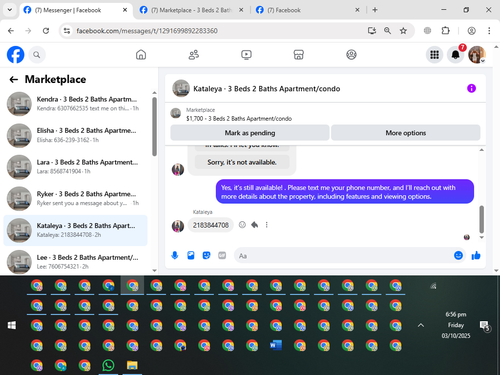
Task: Click the Mark as pending button
Action: click(250, 133)
